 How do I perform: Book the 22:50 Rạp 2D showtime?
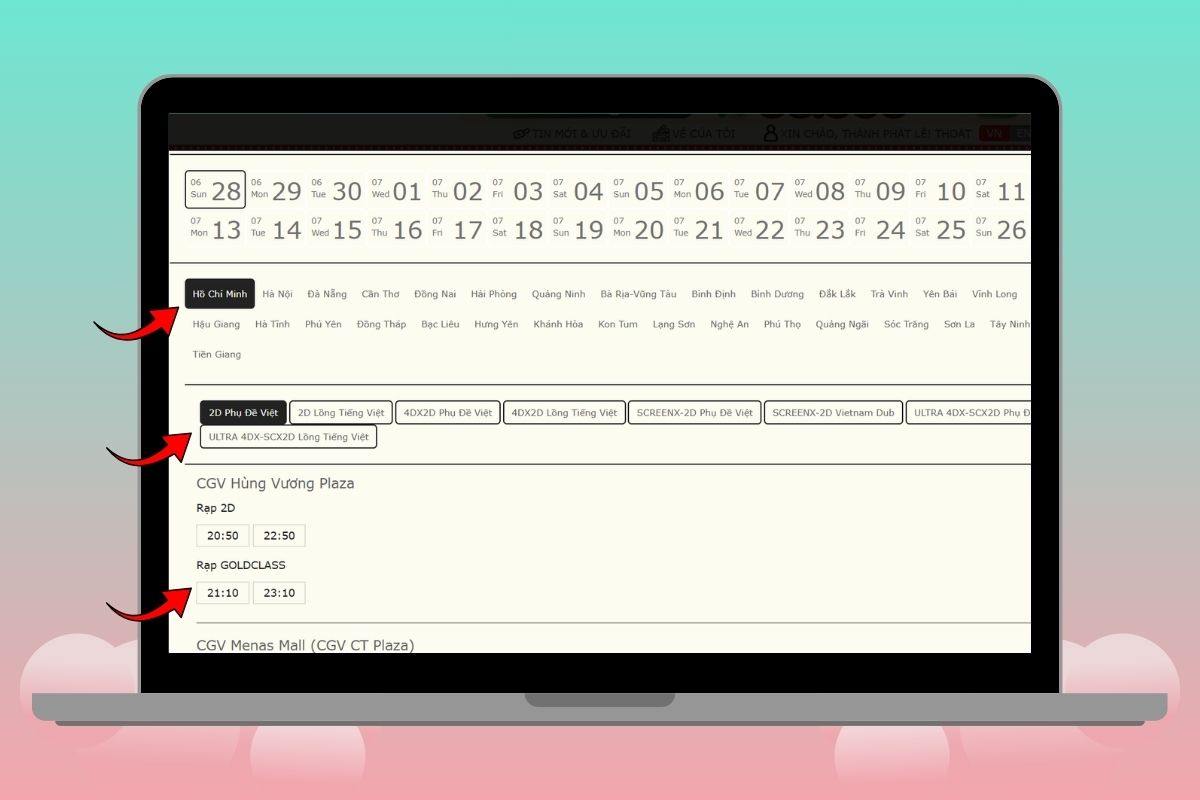(x=279, y=536)
